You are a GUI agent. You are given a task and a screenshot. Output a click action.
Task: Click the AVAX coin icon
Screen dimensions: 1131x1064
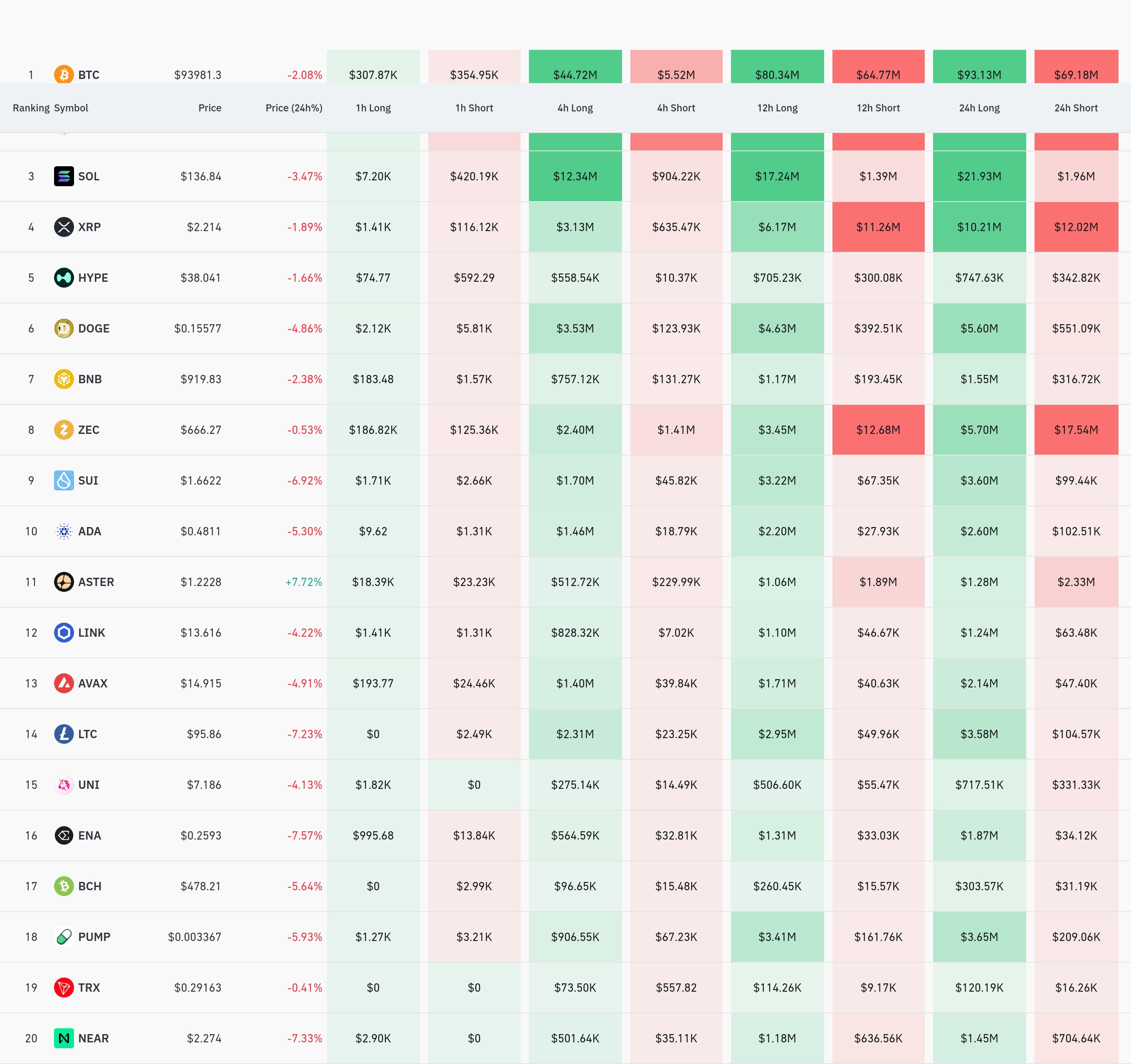(x=64, y=683)
